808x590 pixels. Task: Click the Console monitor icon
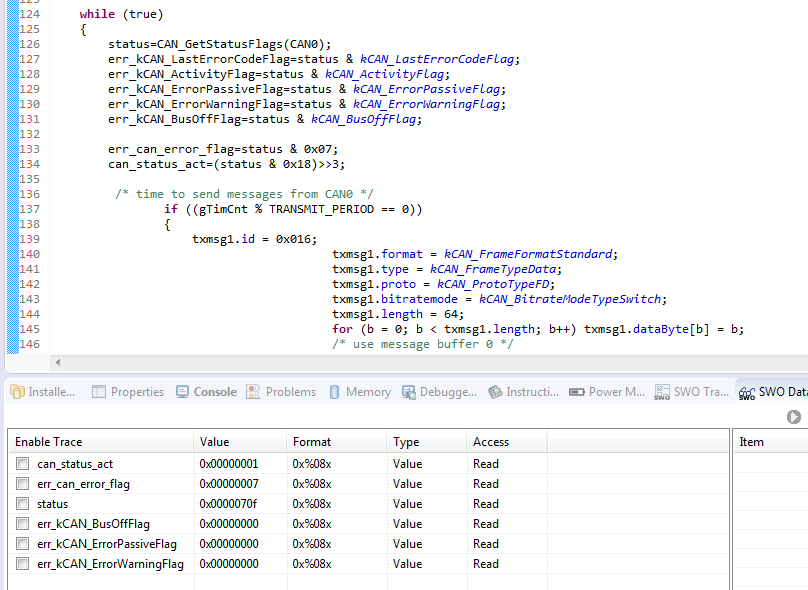click(x=182, y=392)
